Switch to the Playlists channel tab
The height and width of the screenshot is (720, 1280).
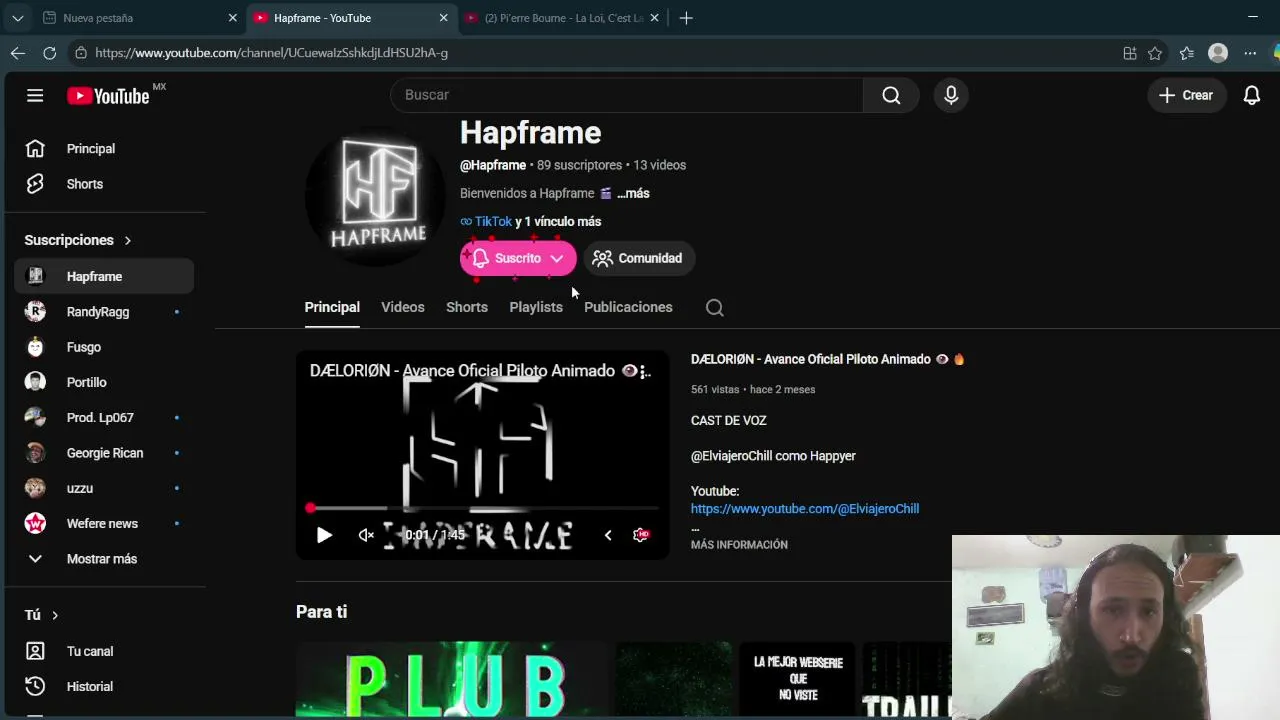pos(536,307)
